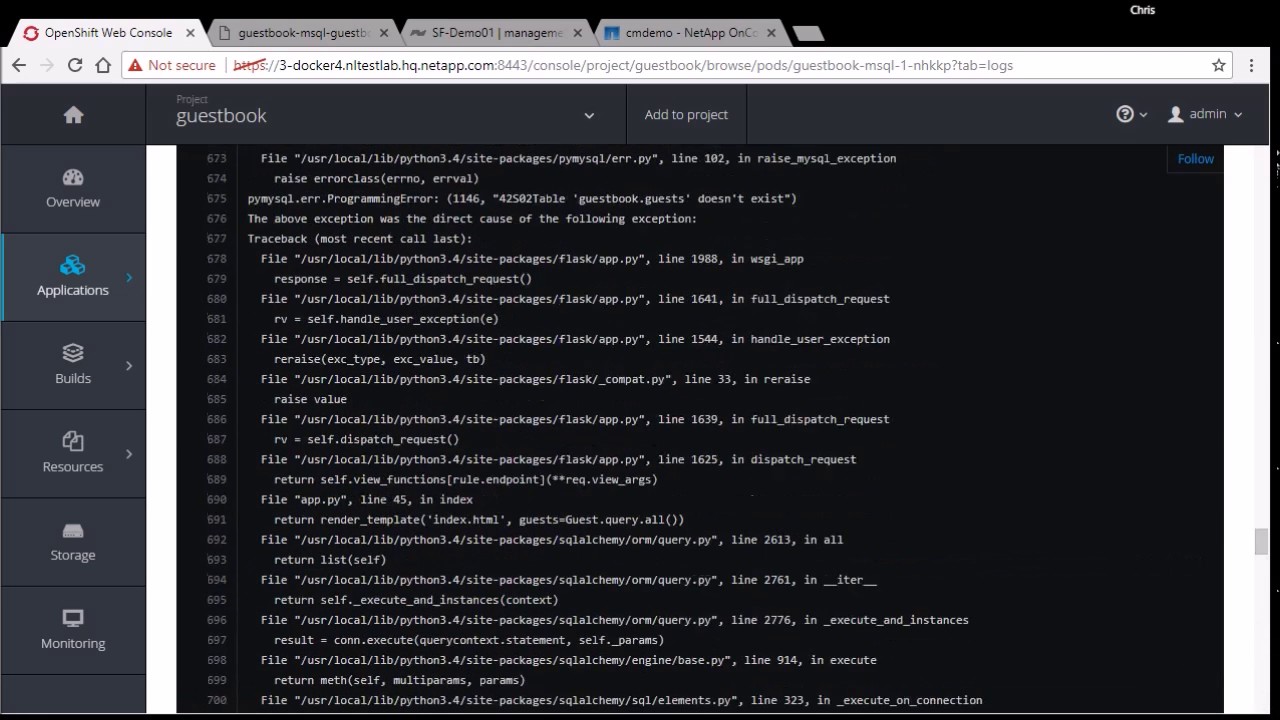Viewport: 1280px width, 720px height.
Task: Click the render_template index.html log line
Action: click(479, 520)
